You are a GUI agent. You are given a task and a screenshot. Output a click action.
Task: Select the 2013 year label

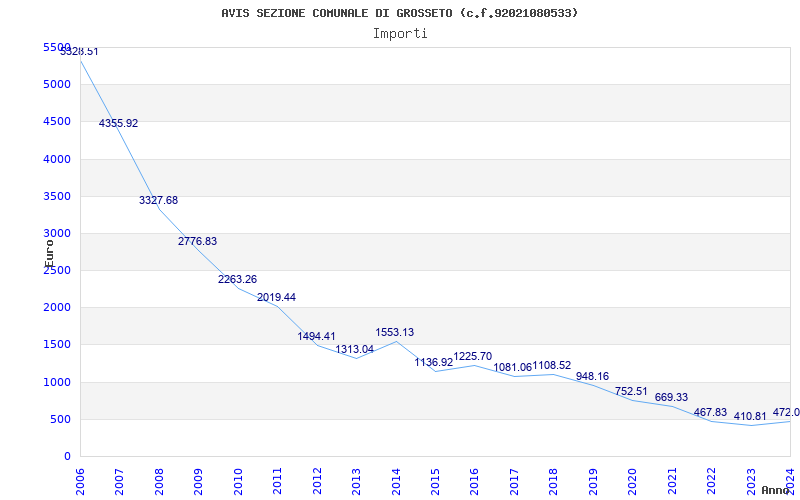pos(356,482)
